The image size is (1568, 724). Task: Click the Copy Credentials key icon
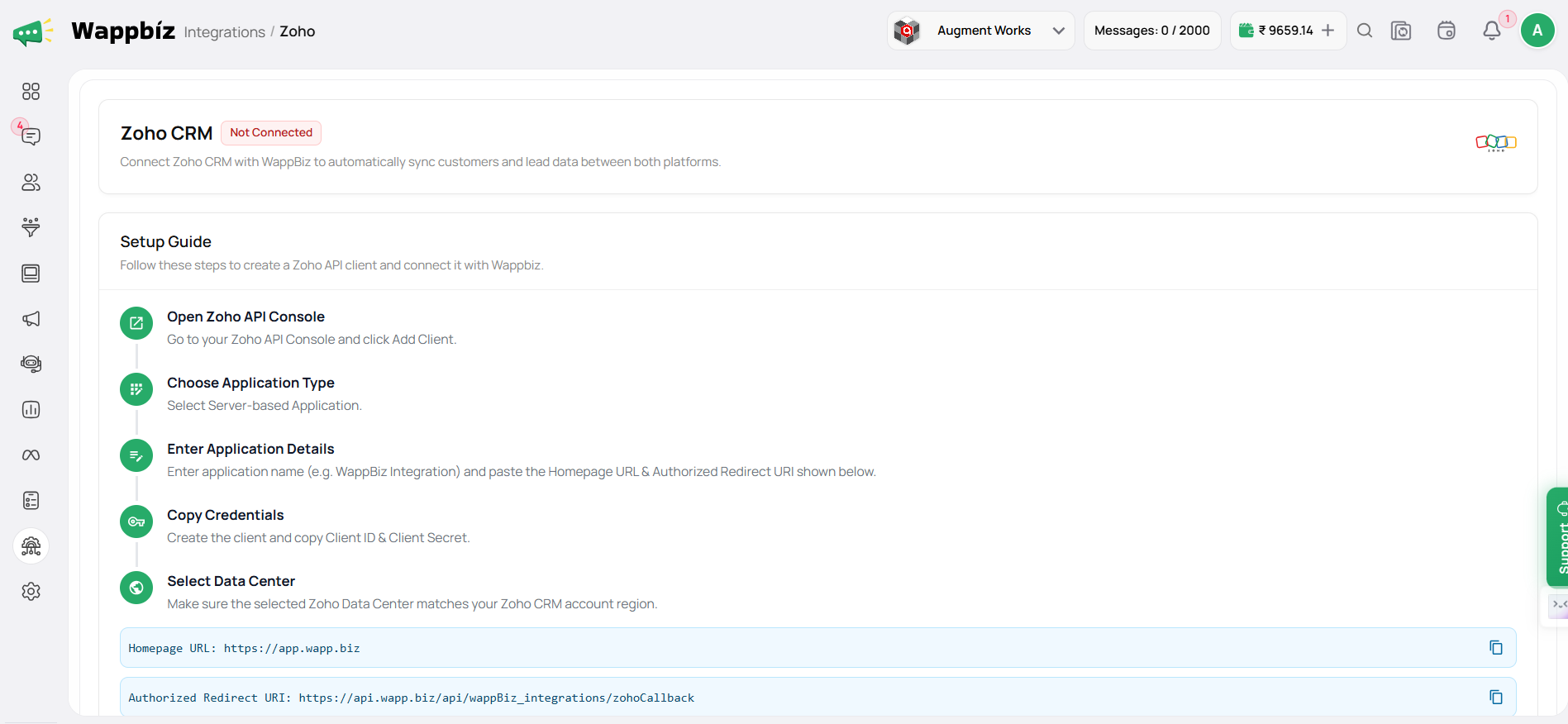coord(136,522)
